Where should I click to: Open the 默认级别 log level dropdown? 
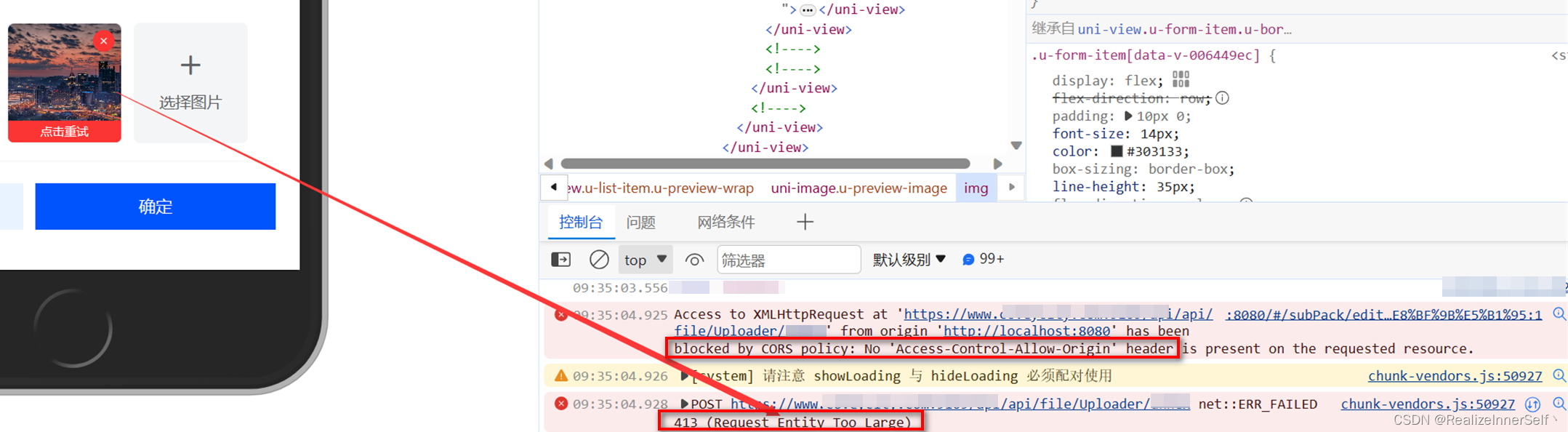(909, 260)
